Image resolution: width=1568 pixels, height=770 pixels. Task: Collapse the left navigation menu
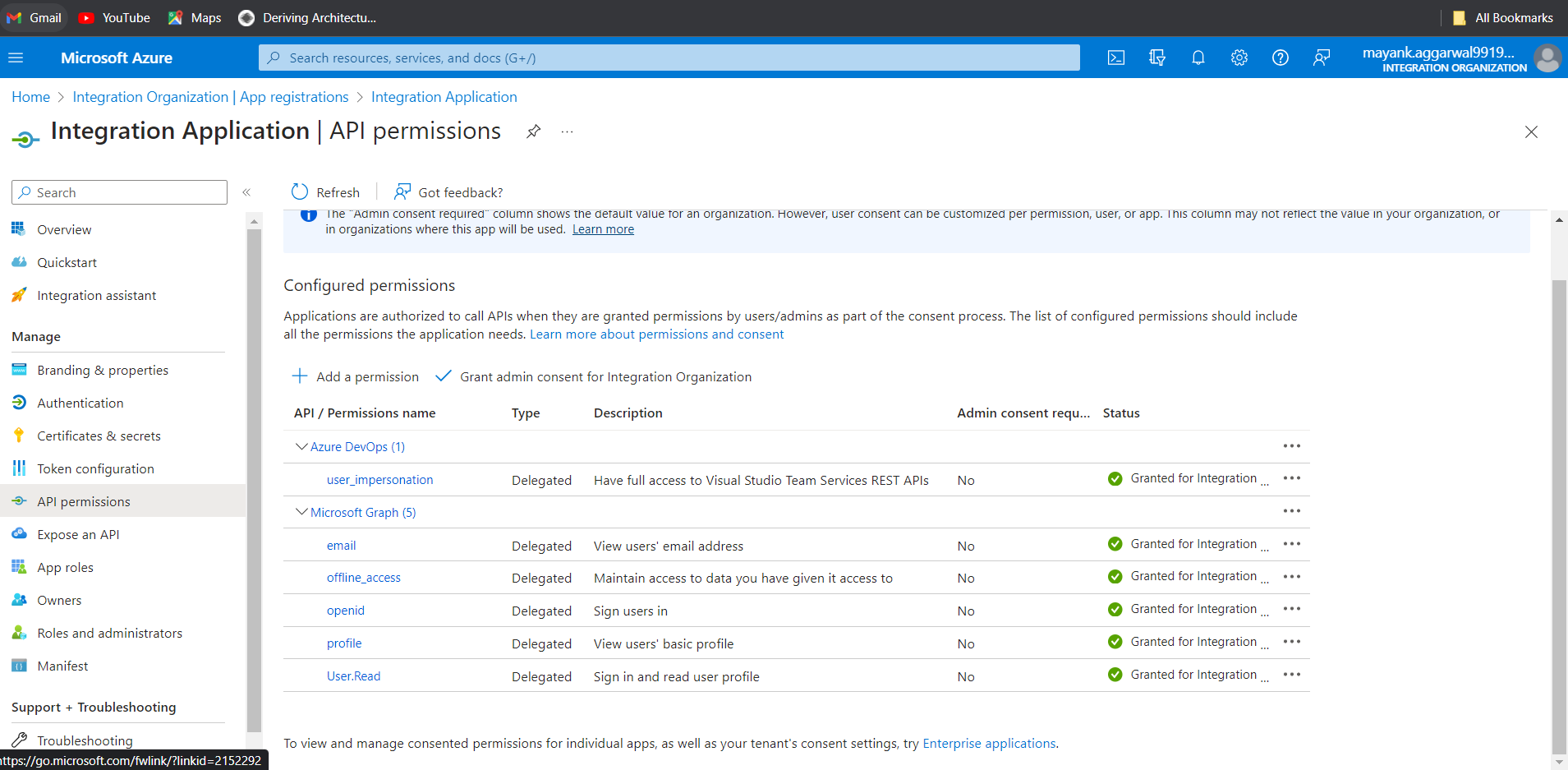tap(246, 192)
